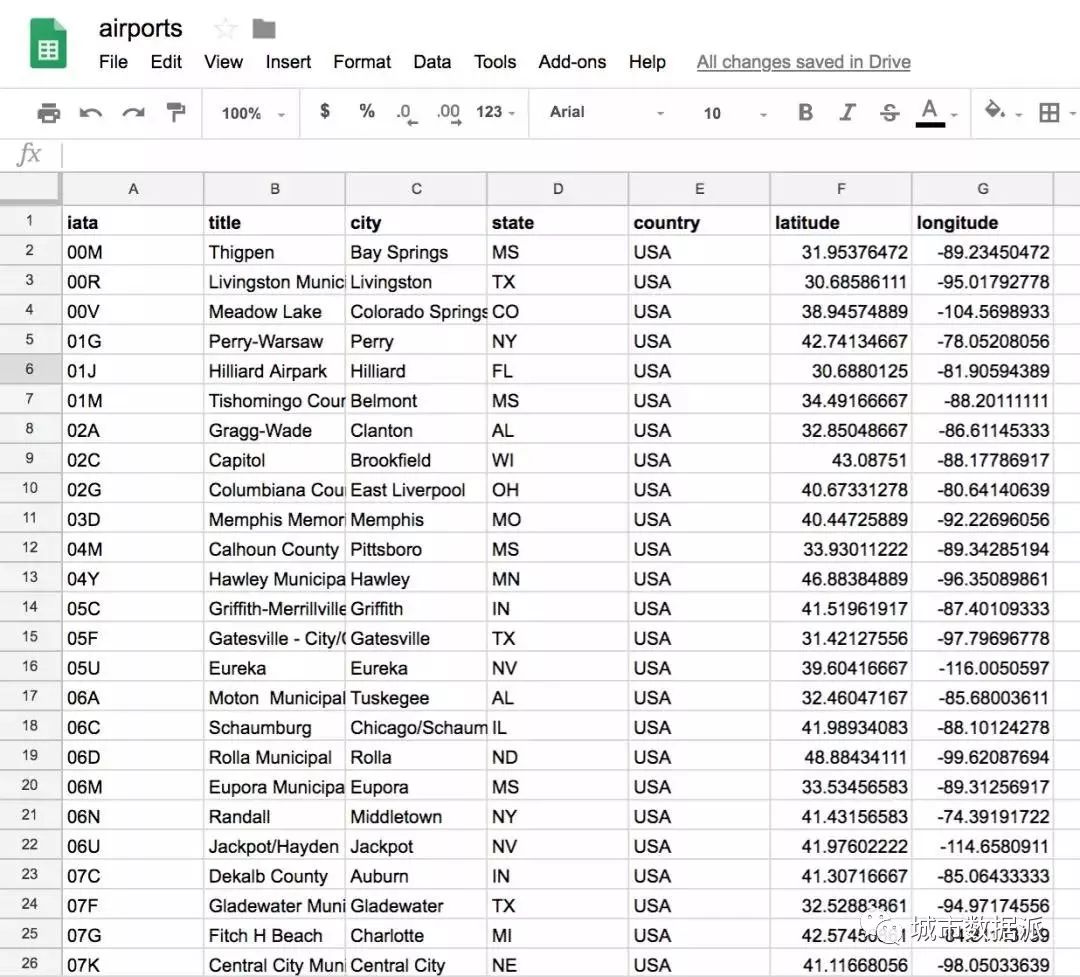This screenshot has width=1080, height=977.
Task: Click cell containing 'Hilliard Airpark'
Action: pos(275,371)
